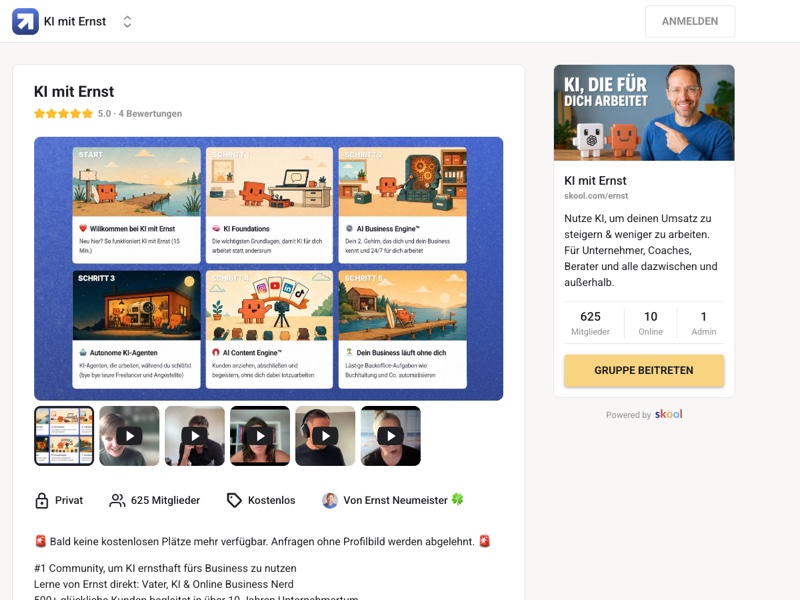Click the gear icon on AI Business Engine card

pyautogui.click(x=349, y=229)
